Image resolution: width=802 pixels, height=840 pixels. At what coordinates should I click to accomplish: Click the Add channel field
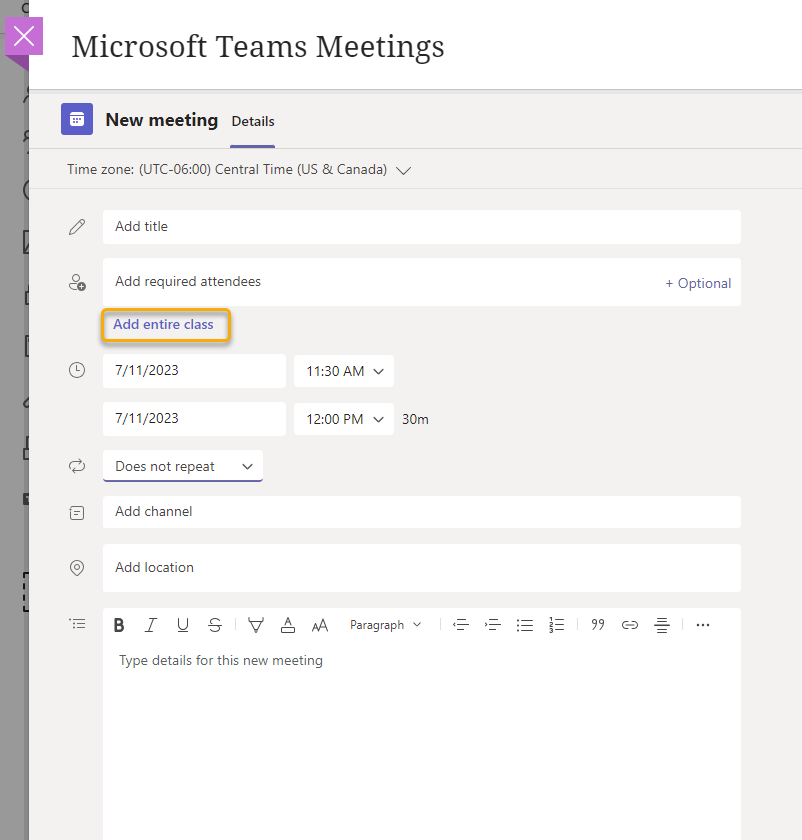pyautogui.click(x=422, y=512)
